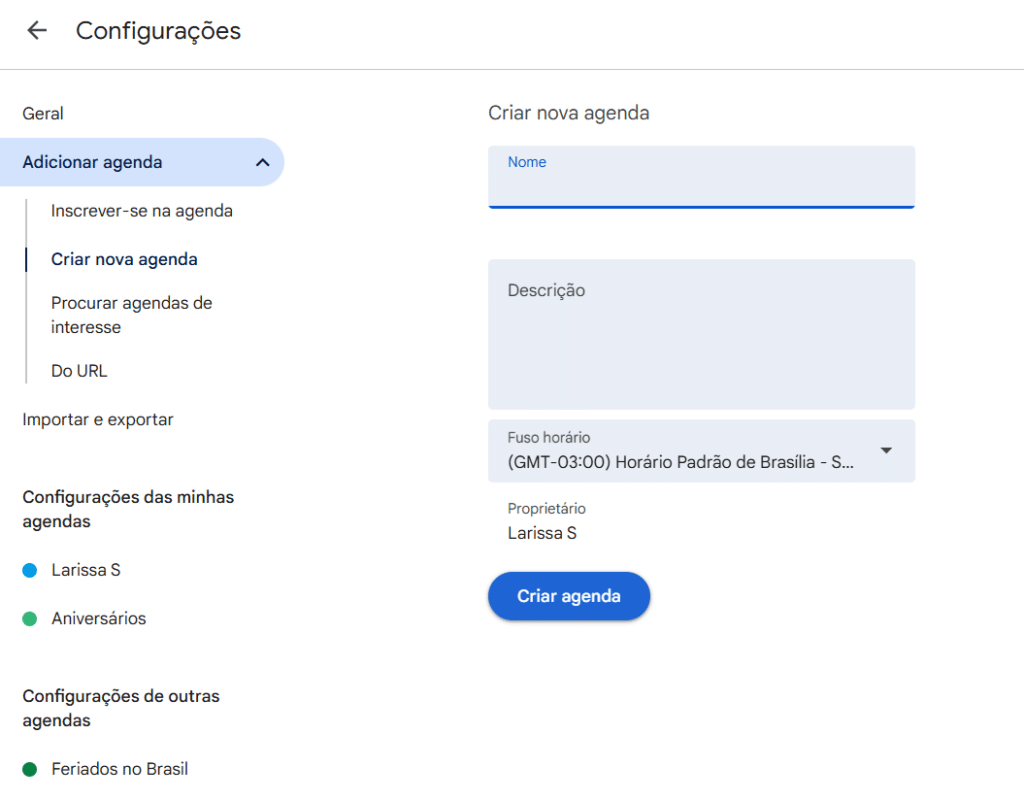The image size is (1024, 800).
Task: Open Importar e exportar section
Action: click(x=98, y=420)
